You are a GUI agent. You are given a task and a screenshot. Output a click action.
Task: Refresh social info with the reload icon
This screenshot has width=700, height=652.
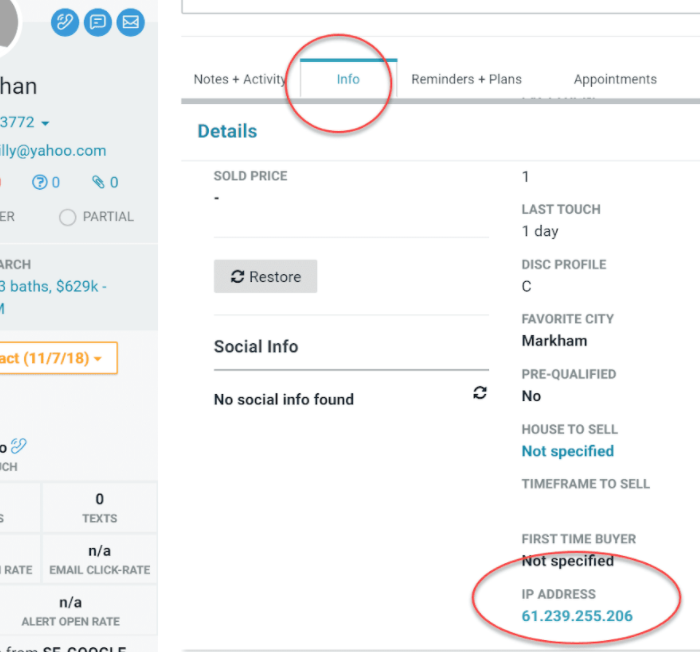click(x=480, y=393)
